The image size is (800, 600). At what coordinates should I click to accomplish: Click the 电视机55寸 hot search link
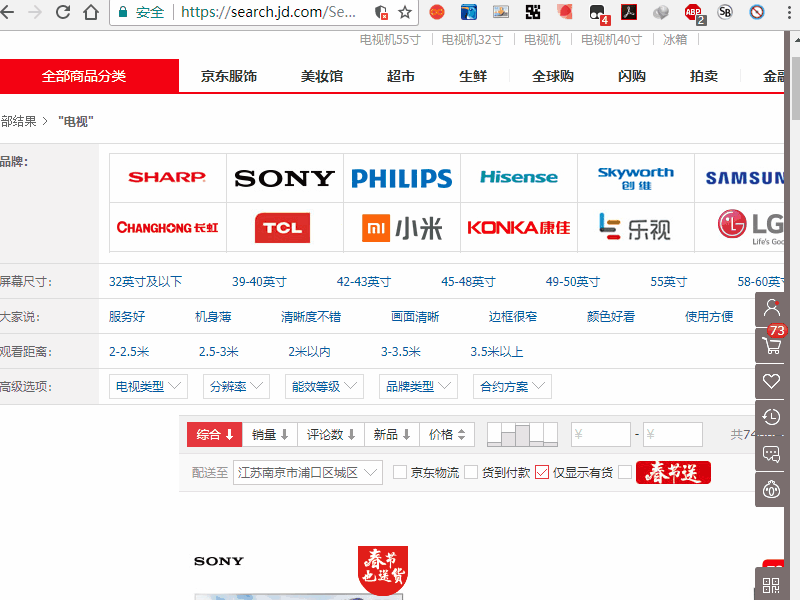click(x=390, y=40)
